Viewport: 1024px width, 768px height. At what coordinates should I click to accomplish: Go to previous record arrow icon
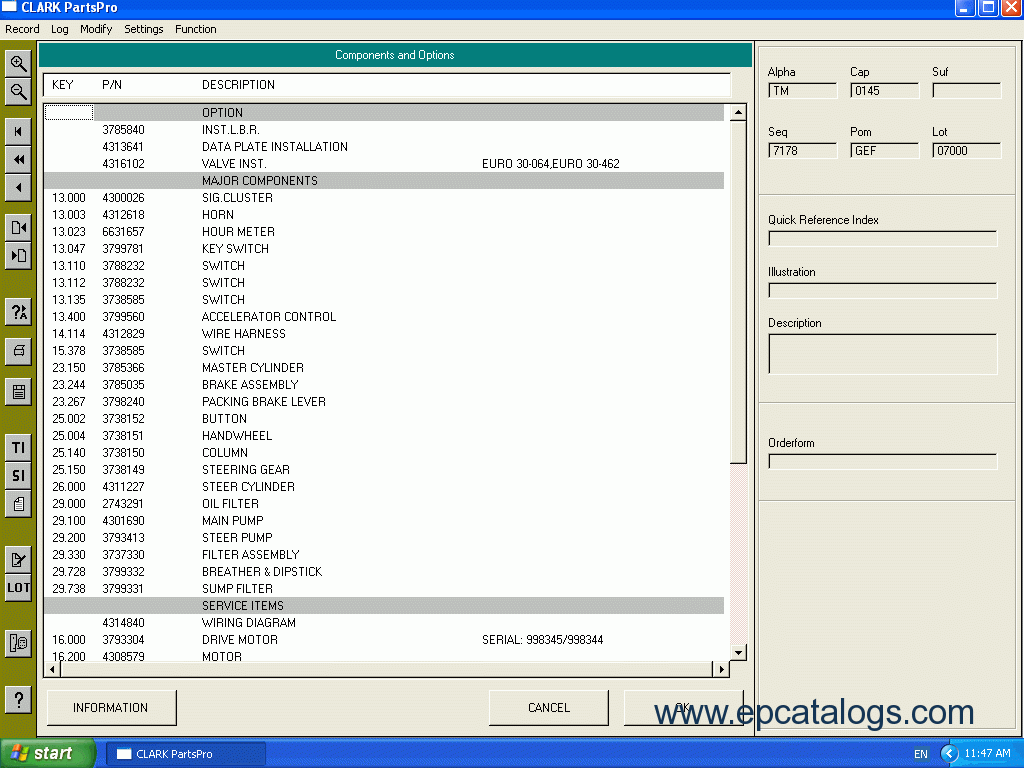pyautogui.click(x=18, y=187)
